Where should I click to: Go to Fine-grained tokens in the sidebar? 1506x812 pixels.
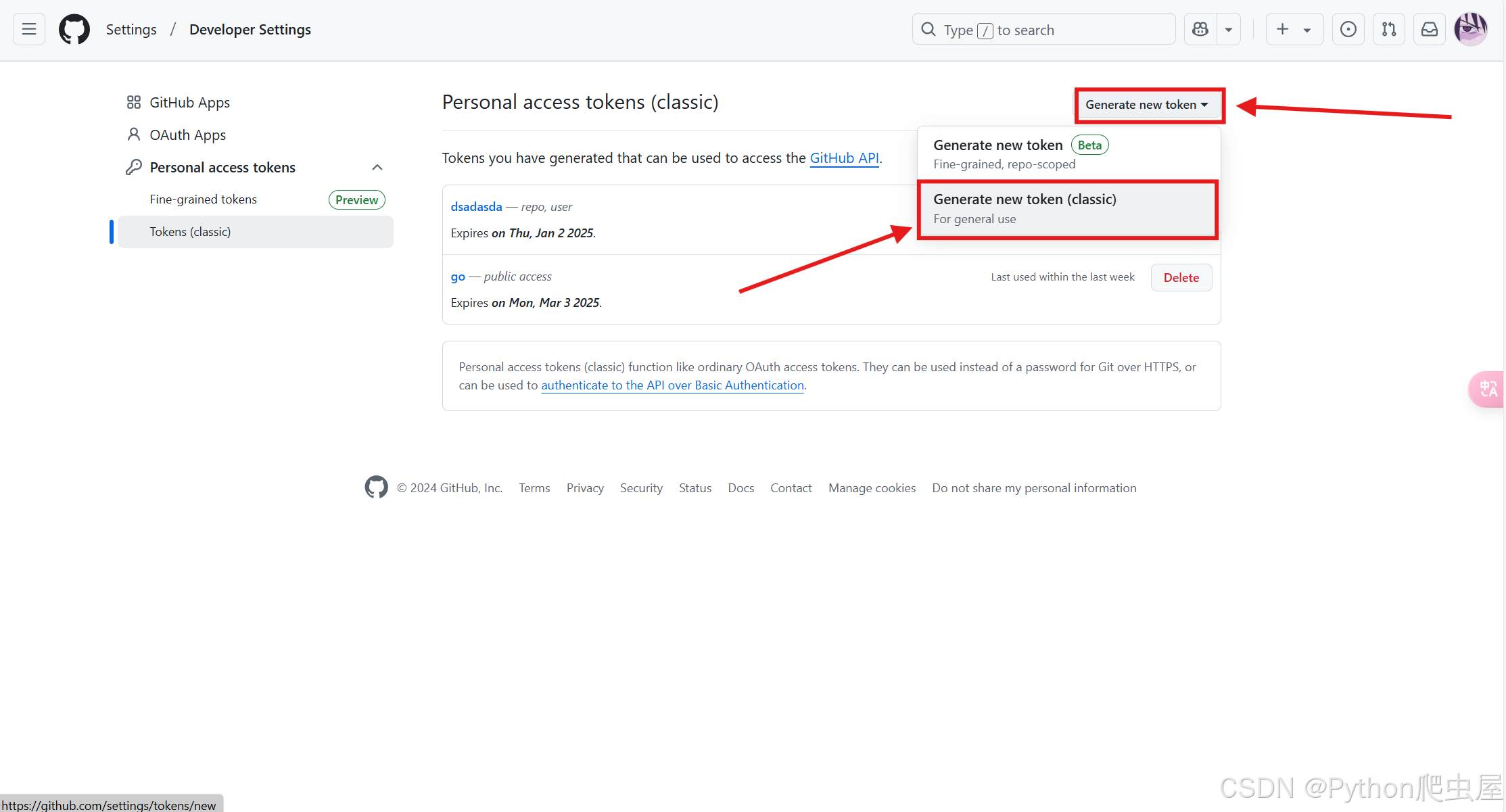(204, 199)
